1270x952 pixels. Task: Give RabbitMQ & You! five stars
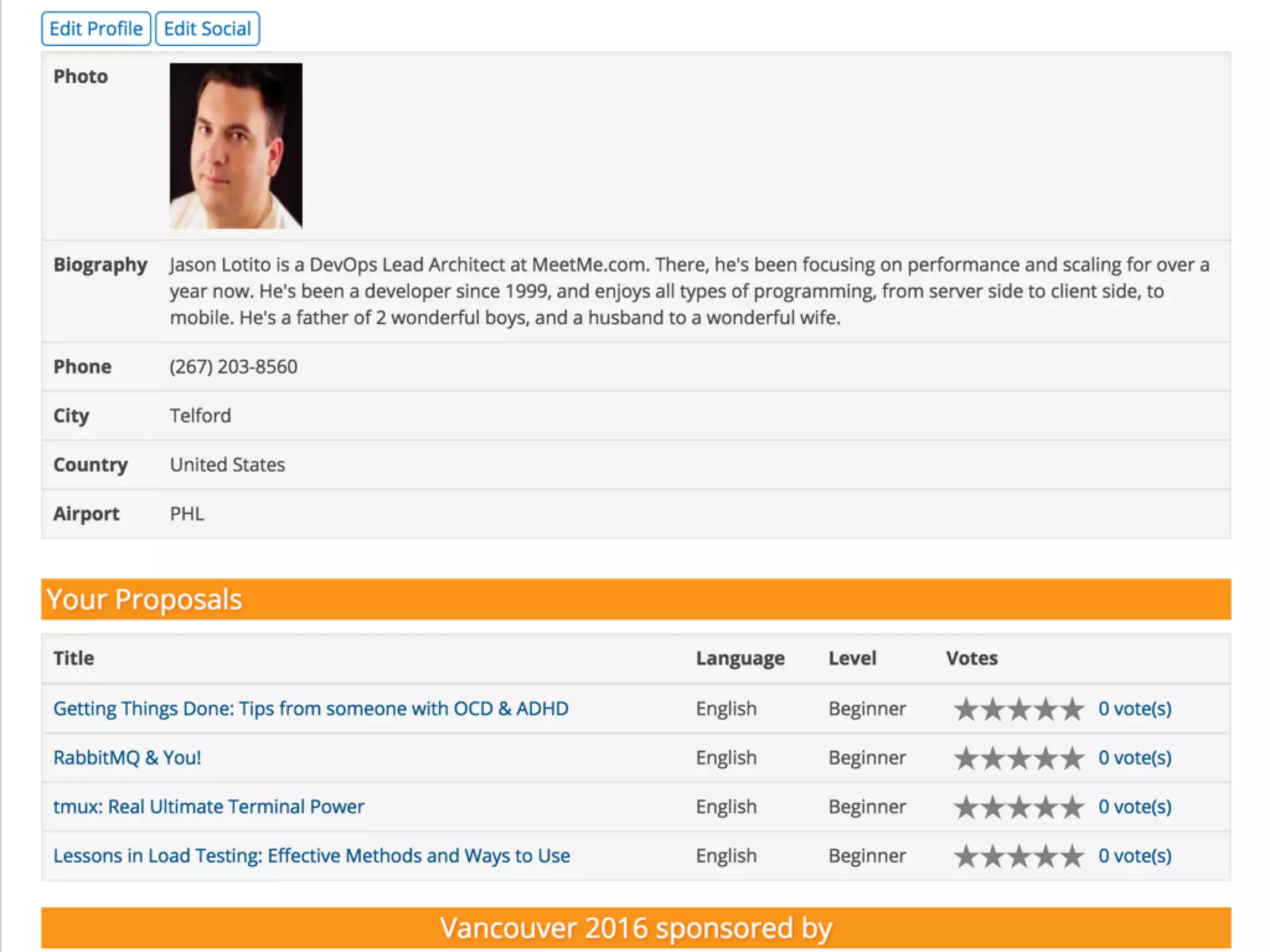(x=1072, y=758)
